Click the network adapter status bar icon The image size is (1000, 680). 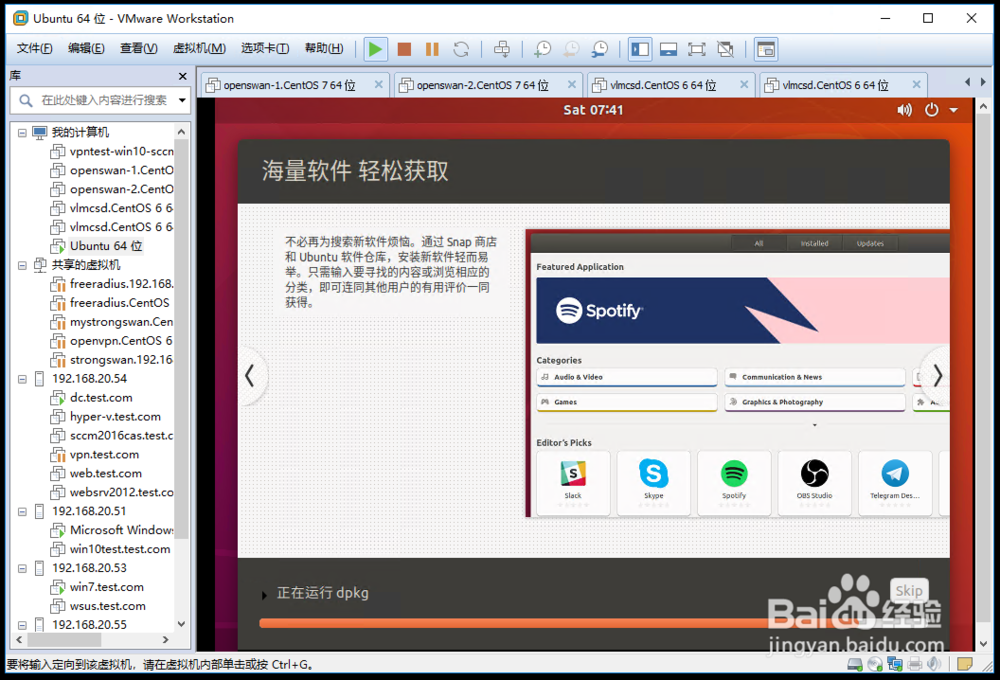click(895, 664)
